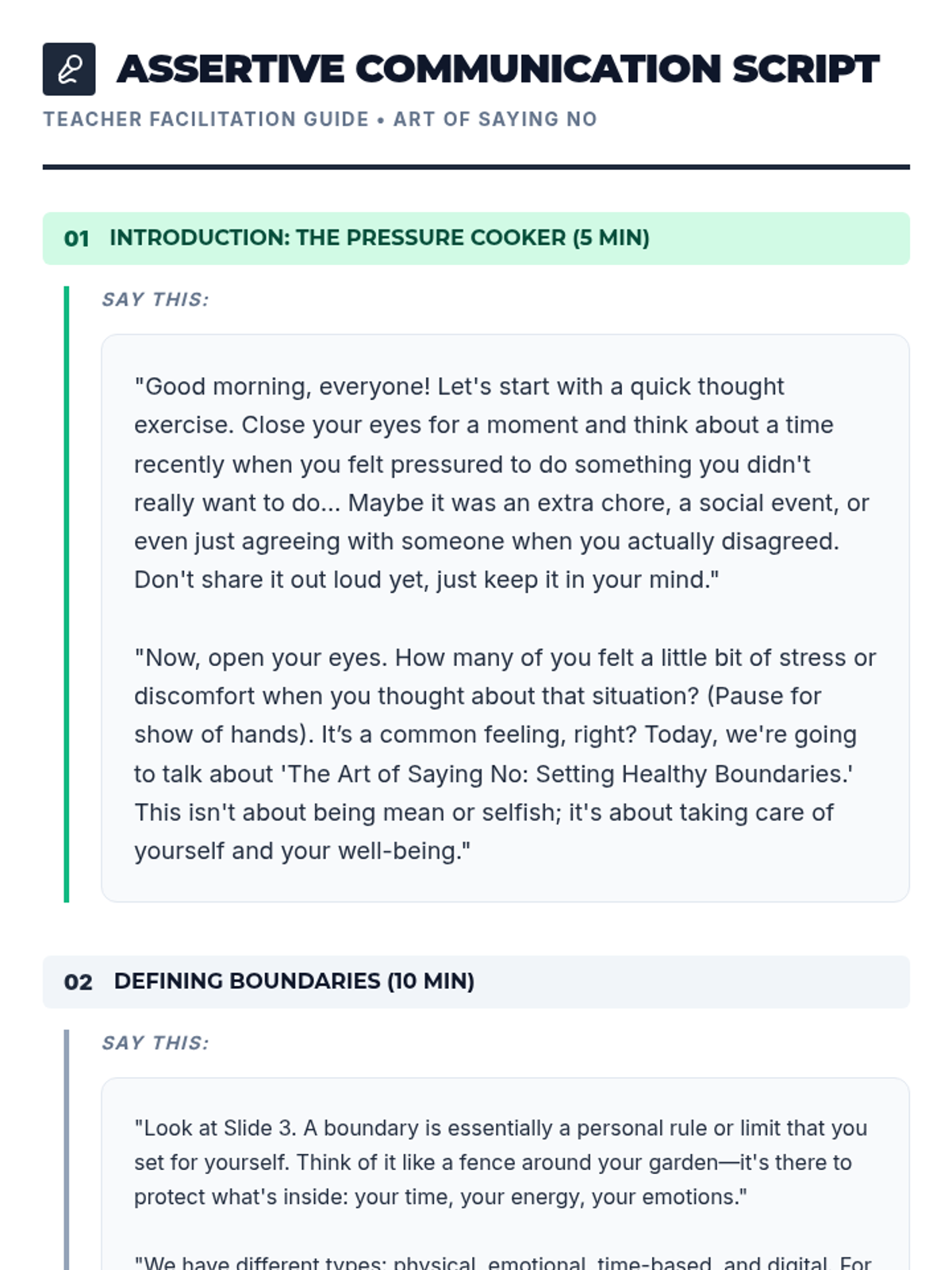Click the "02" section number

[78, 982]
